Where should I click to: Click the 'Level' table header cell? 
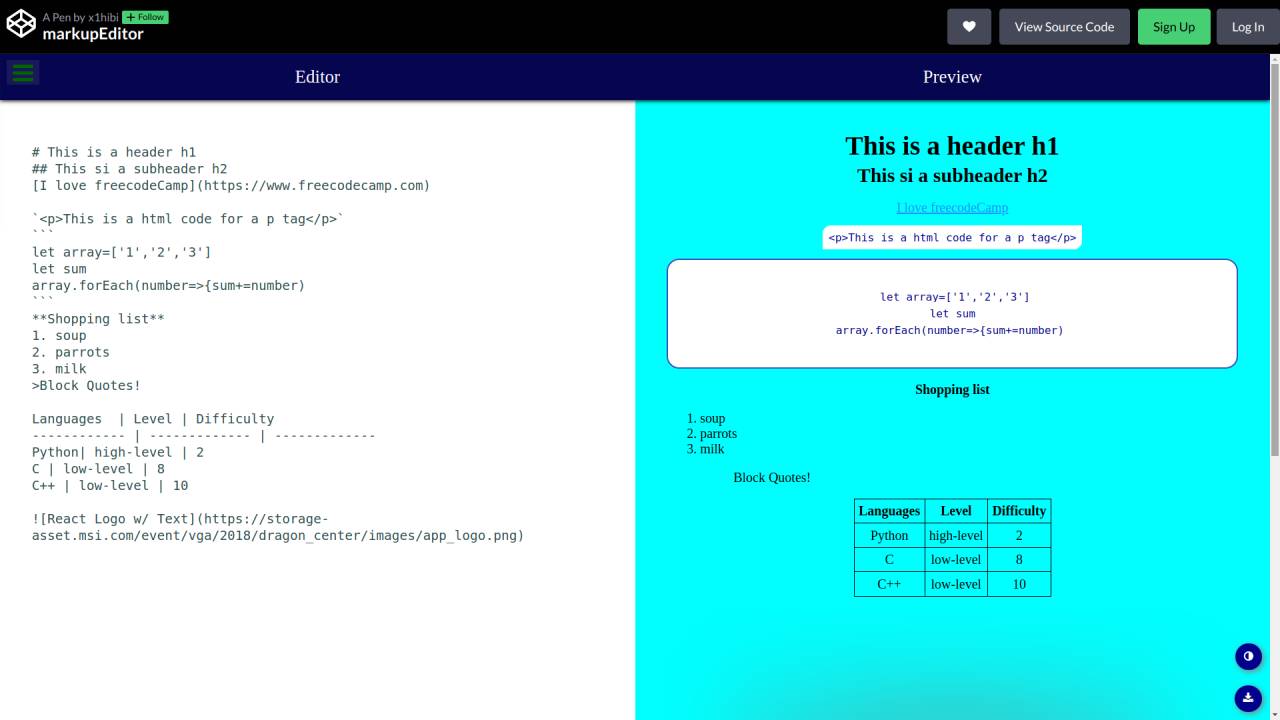click(956, 511)
